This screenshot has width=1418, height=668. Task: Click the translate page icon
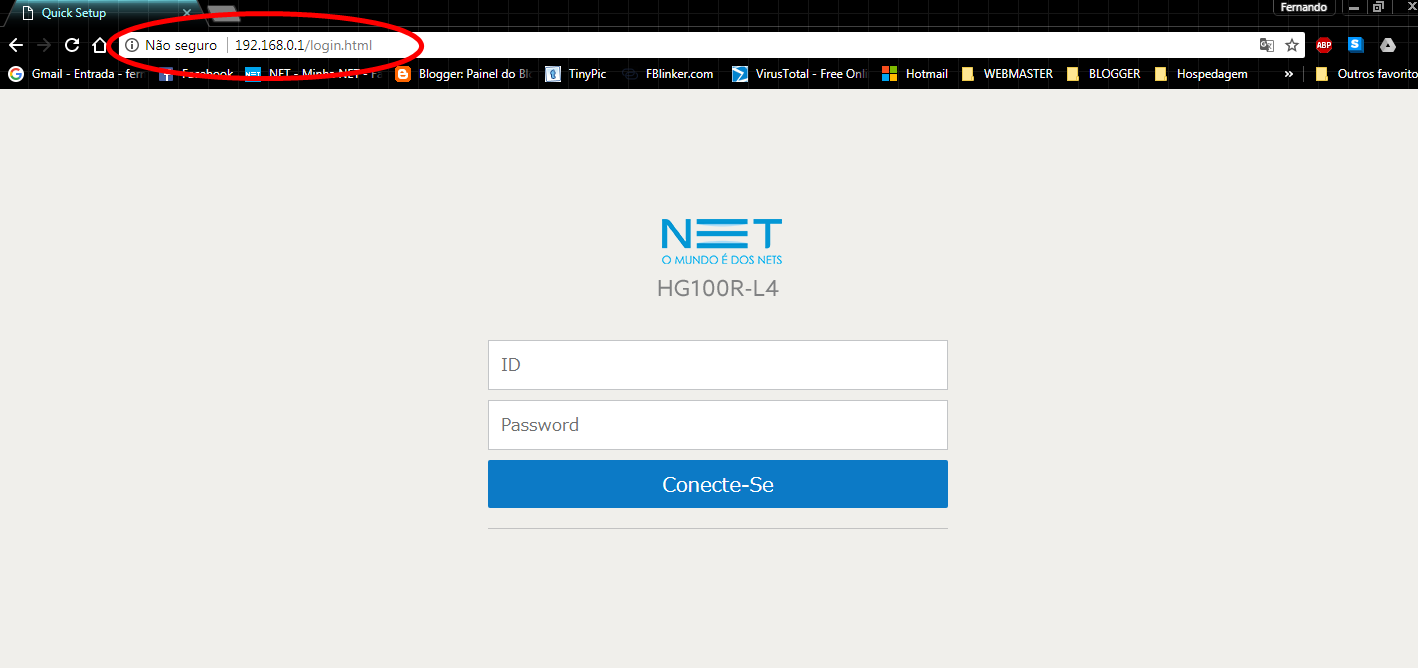(x=1267, y=45)
